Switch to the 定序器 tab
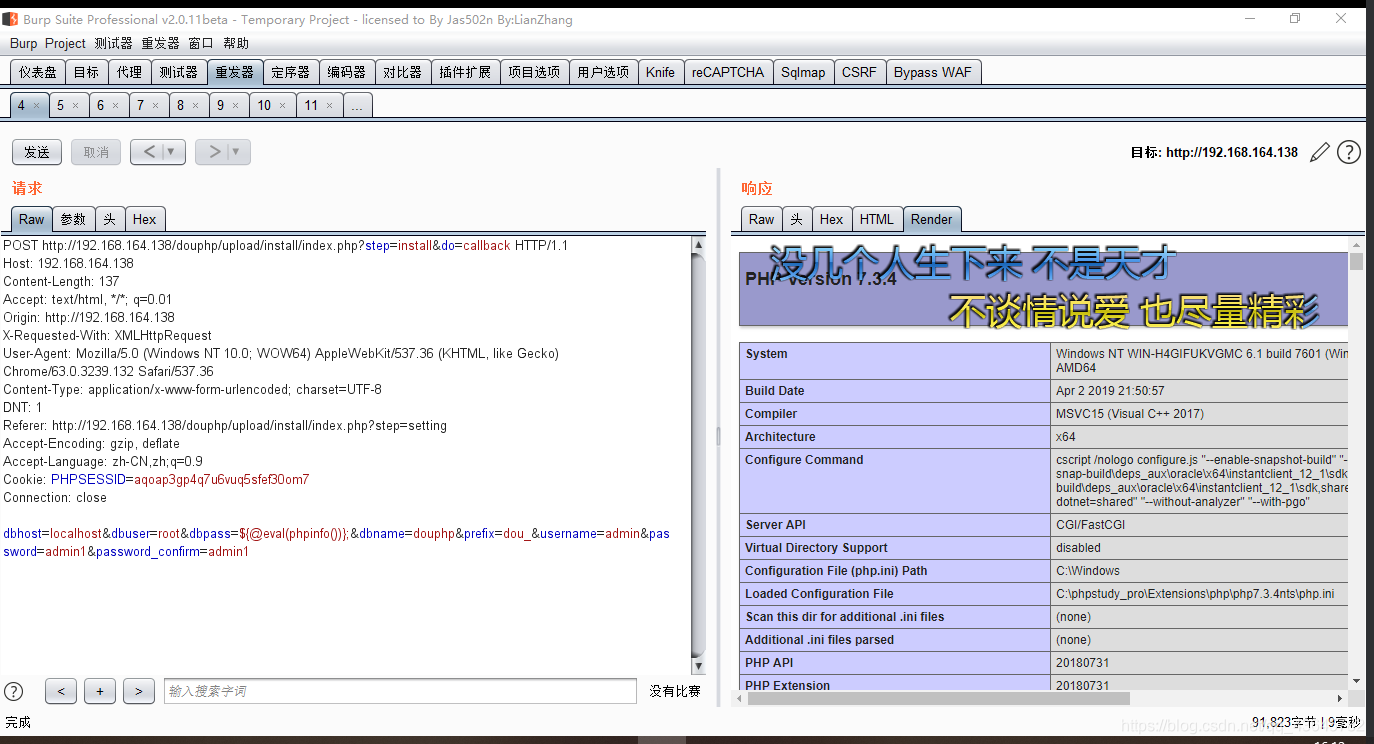This screenshot has height=744, width=1374. click(291, 72)
